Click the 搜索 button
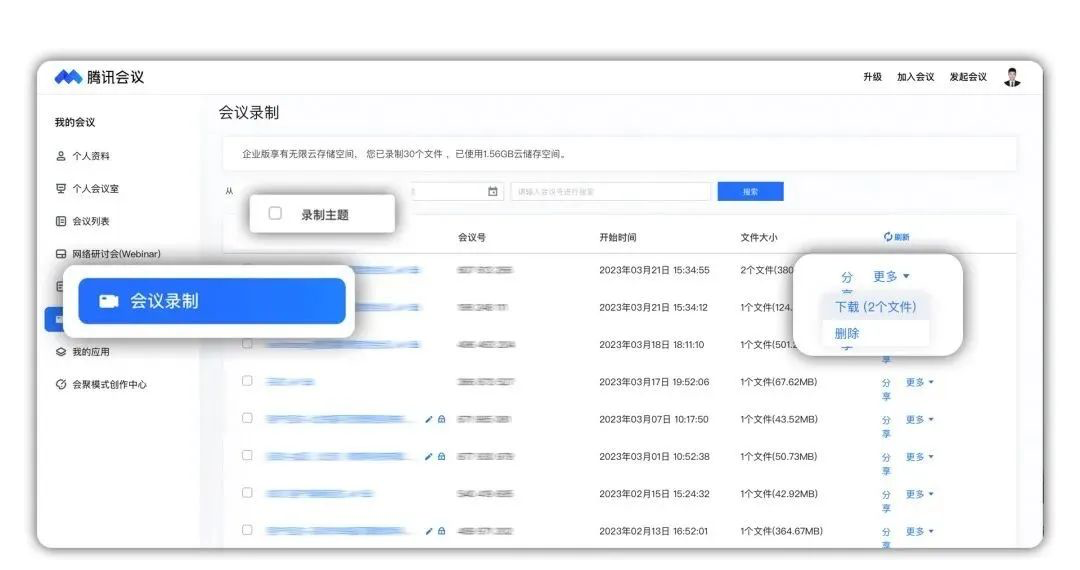The height and width of the screenshot is (570, 1080). point(750,191)
